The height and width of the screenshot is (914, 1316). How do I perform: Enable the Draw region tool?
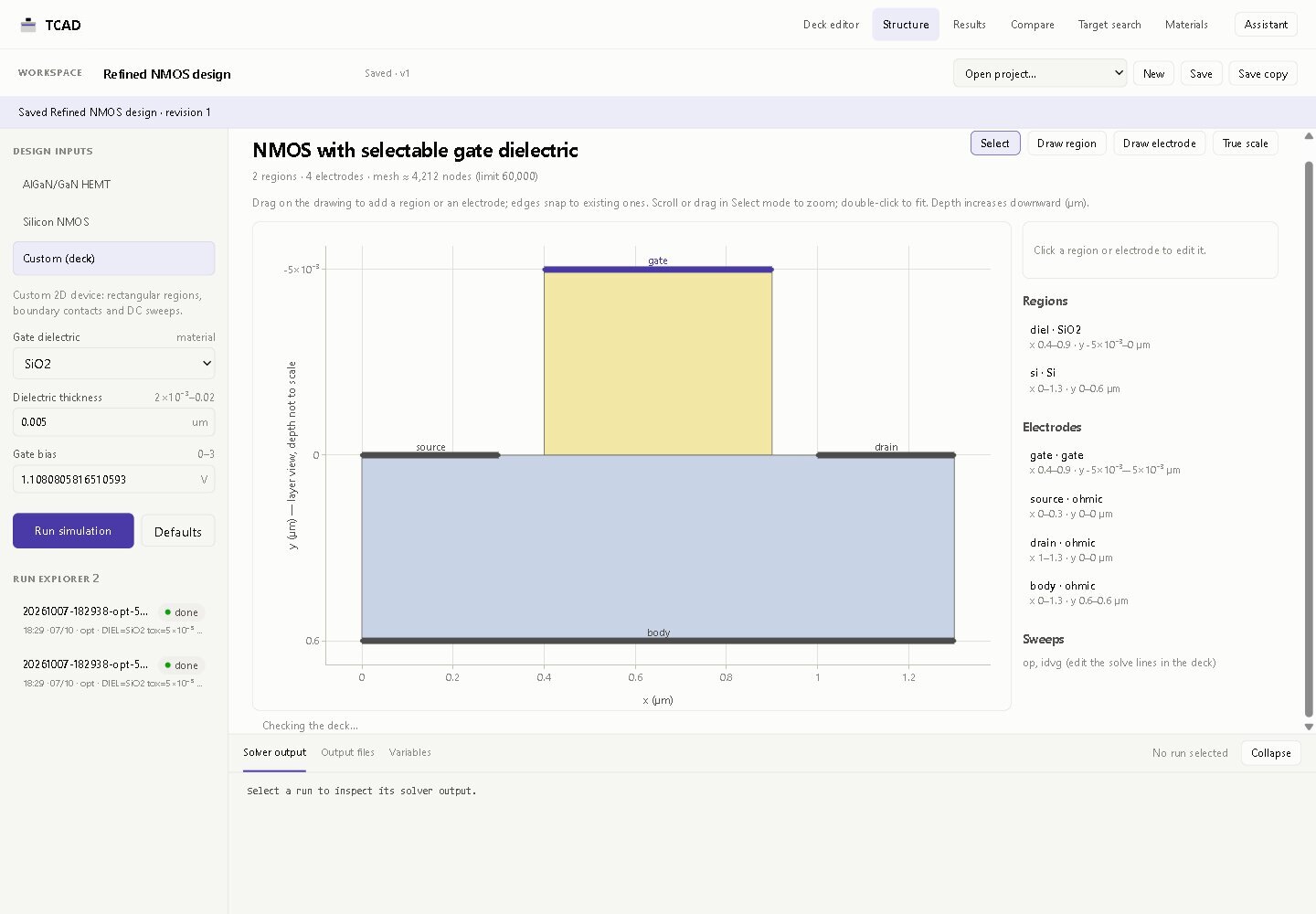1067,143
